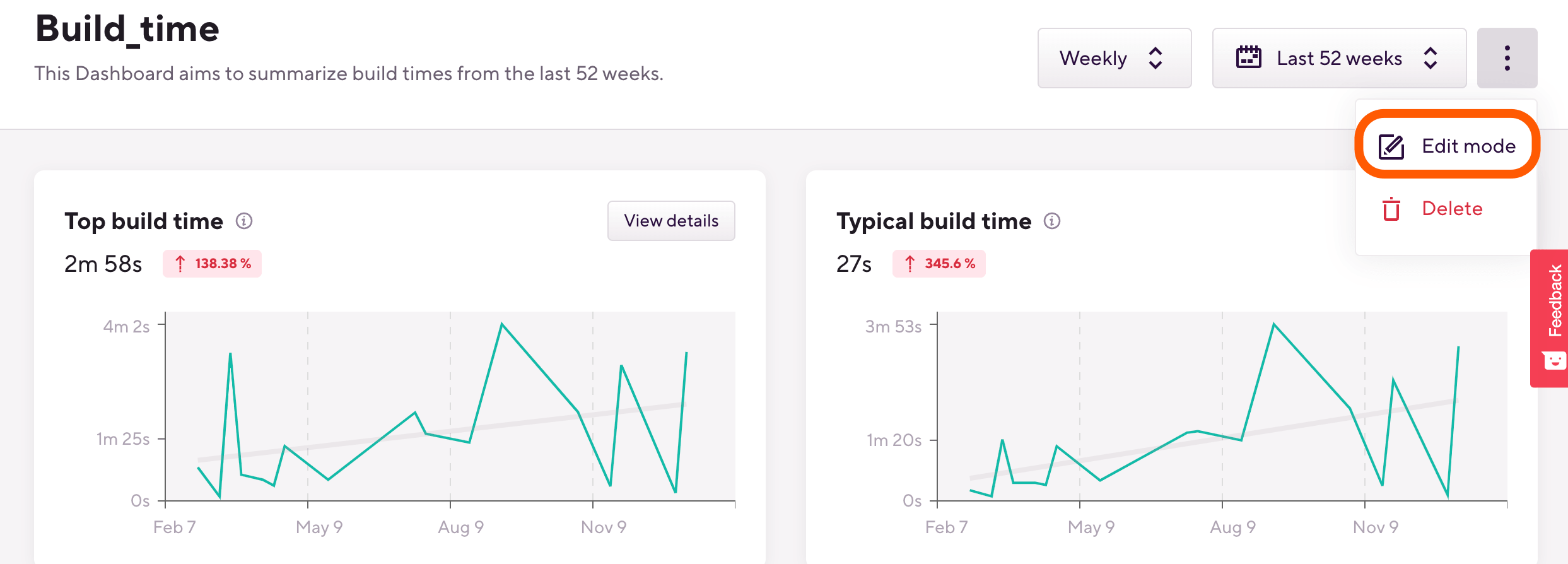1568x564 pixels.
Task: Click the 345.6% change badge
Action: pyautogui.click(x=939, y=264)
